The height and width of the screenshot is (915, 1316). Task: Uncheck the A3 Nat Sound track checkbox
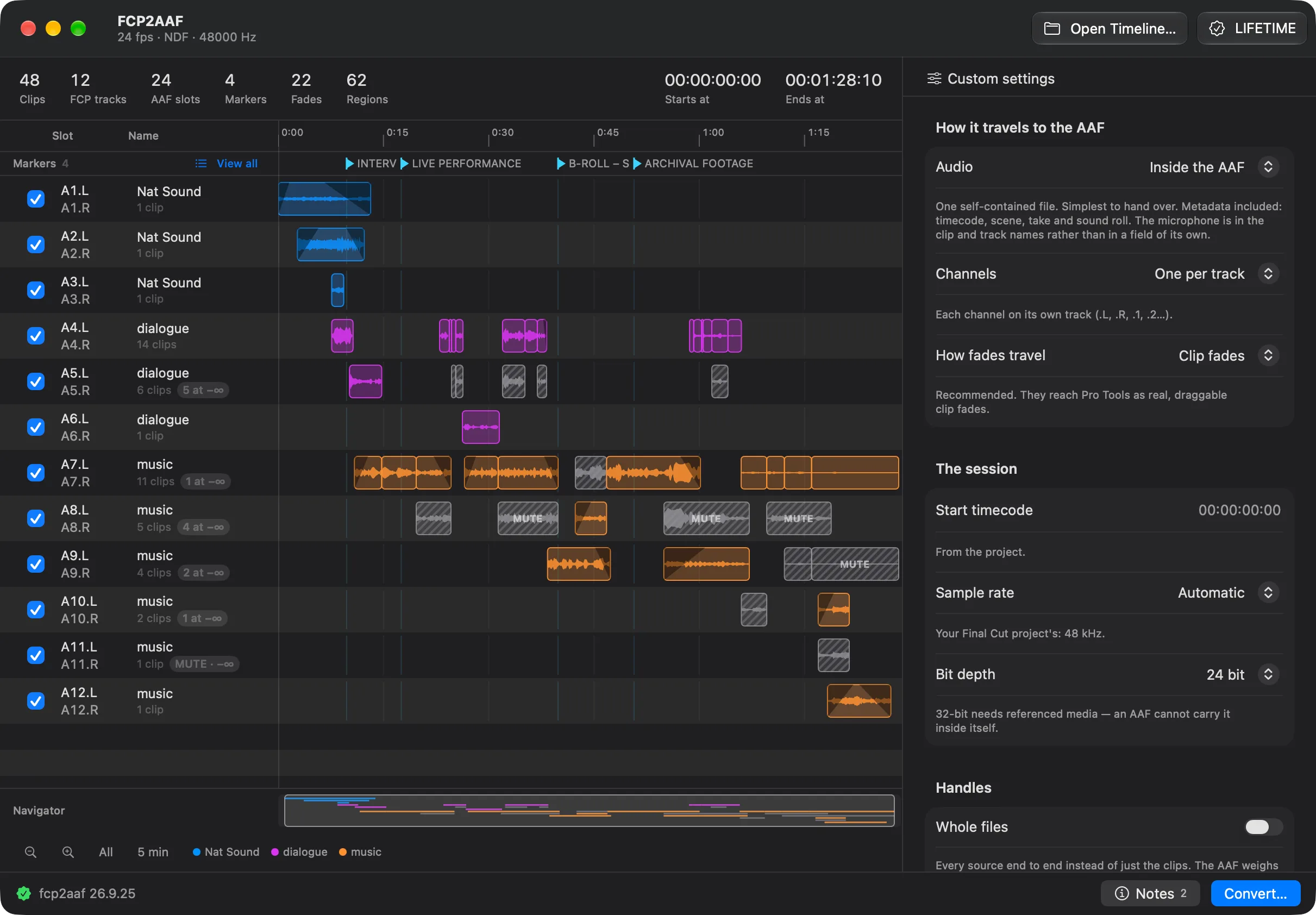click(x=35, y=290)
